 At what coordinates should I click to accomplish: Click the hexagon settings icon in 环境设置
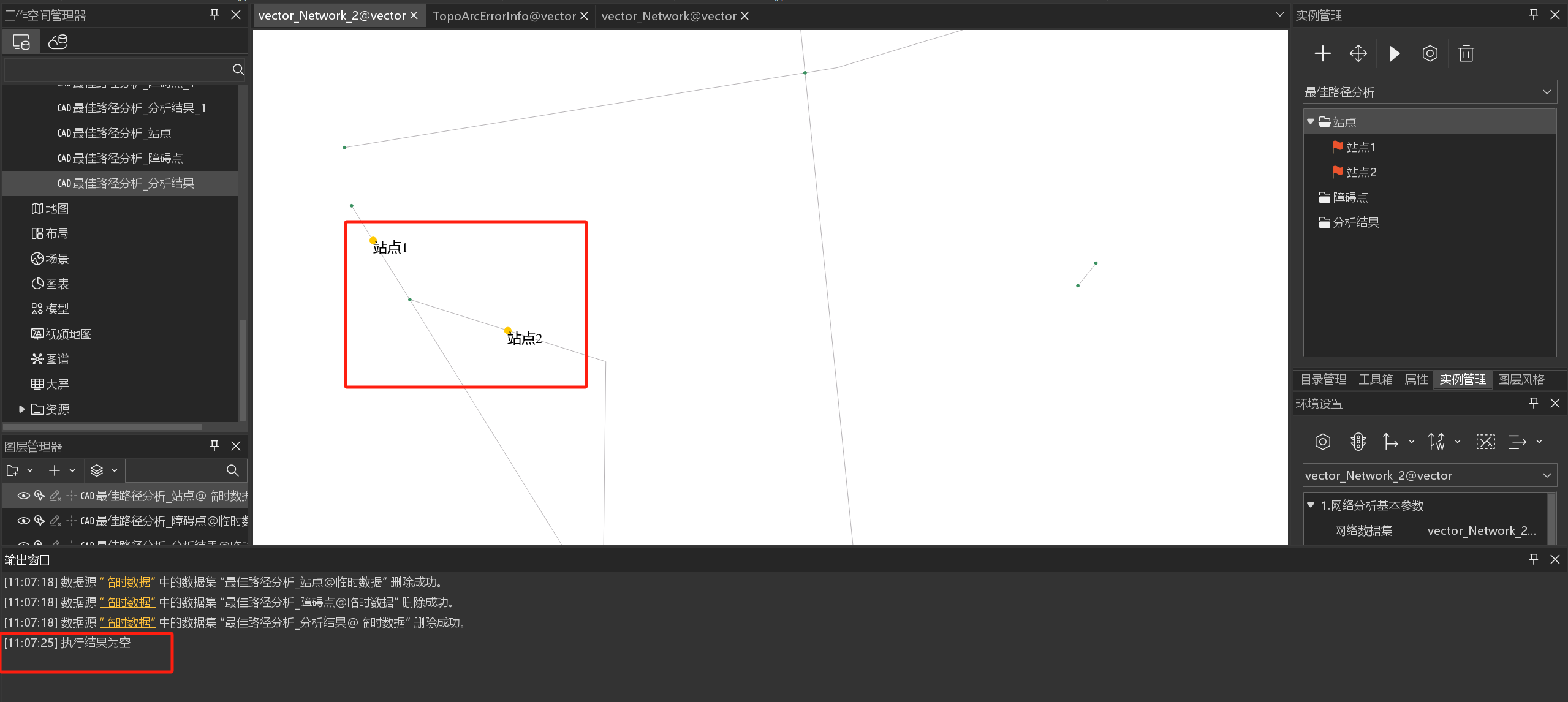point(1322,442)
